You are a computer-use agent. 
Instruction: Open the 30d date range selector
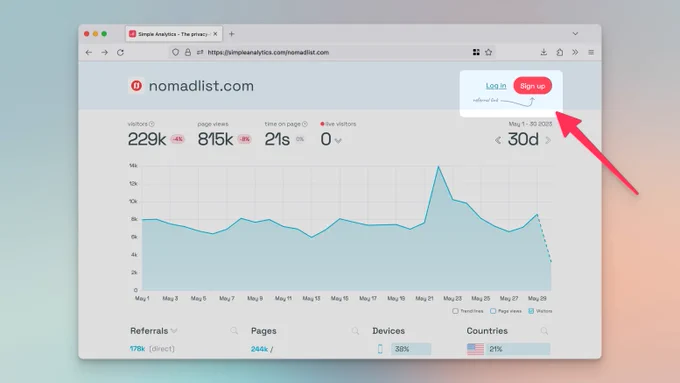click(523, 139)
